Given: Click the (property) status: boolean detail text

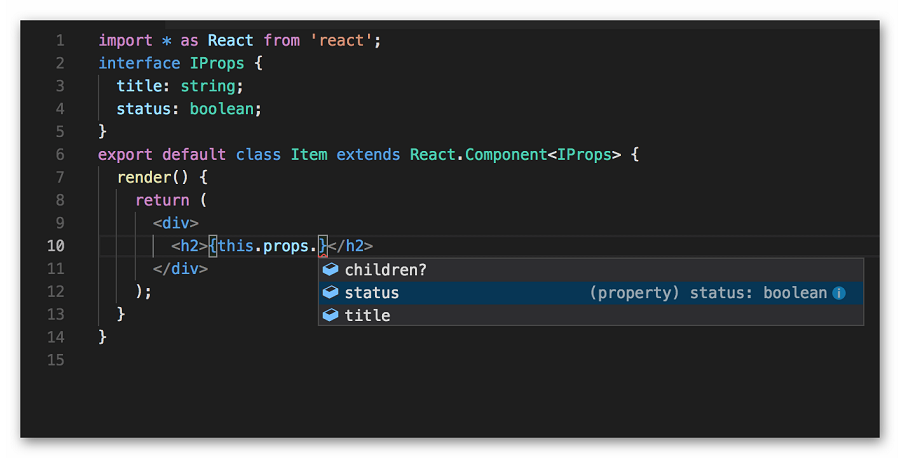Looking at the screenshot, I should click(708, 293).
